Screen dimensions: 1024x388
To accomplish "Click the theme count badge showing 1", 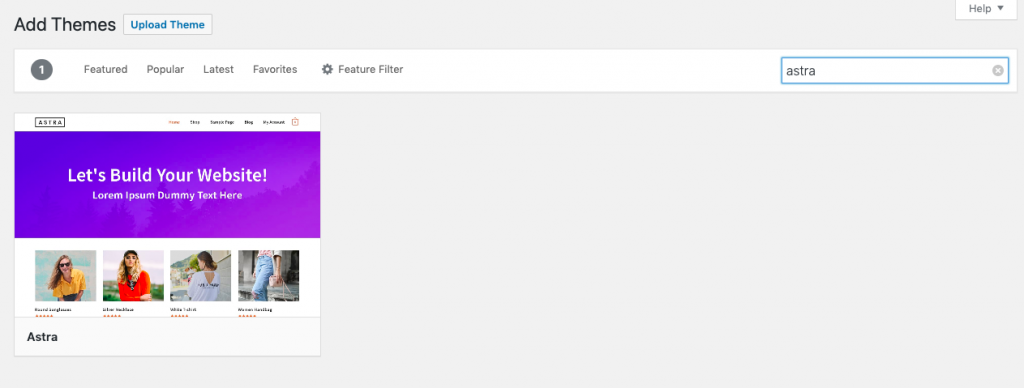I will tap(42, 69).
